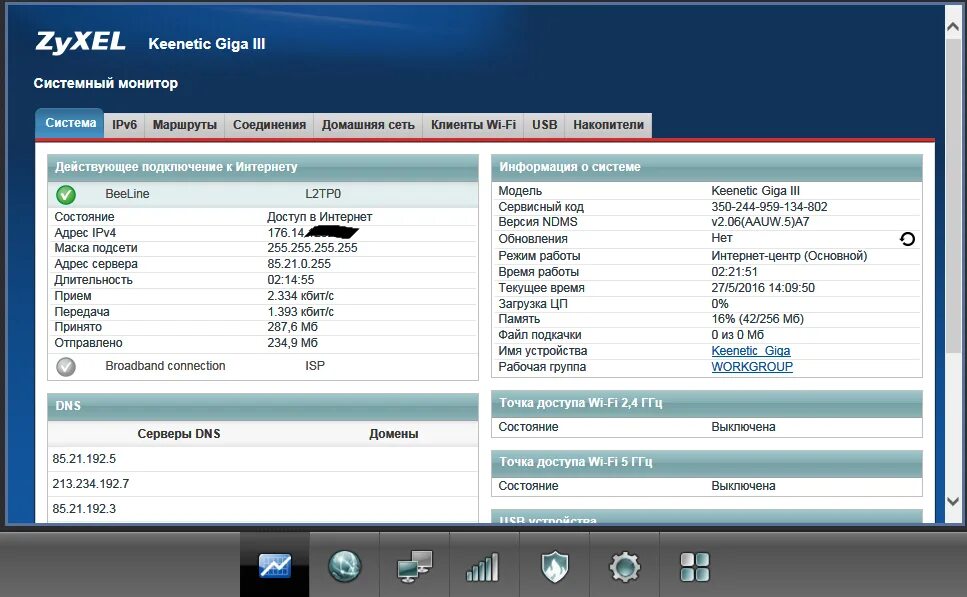
Task: Switch to the USB tab
Action: pos(545,125)
